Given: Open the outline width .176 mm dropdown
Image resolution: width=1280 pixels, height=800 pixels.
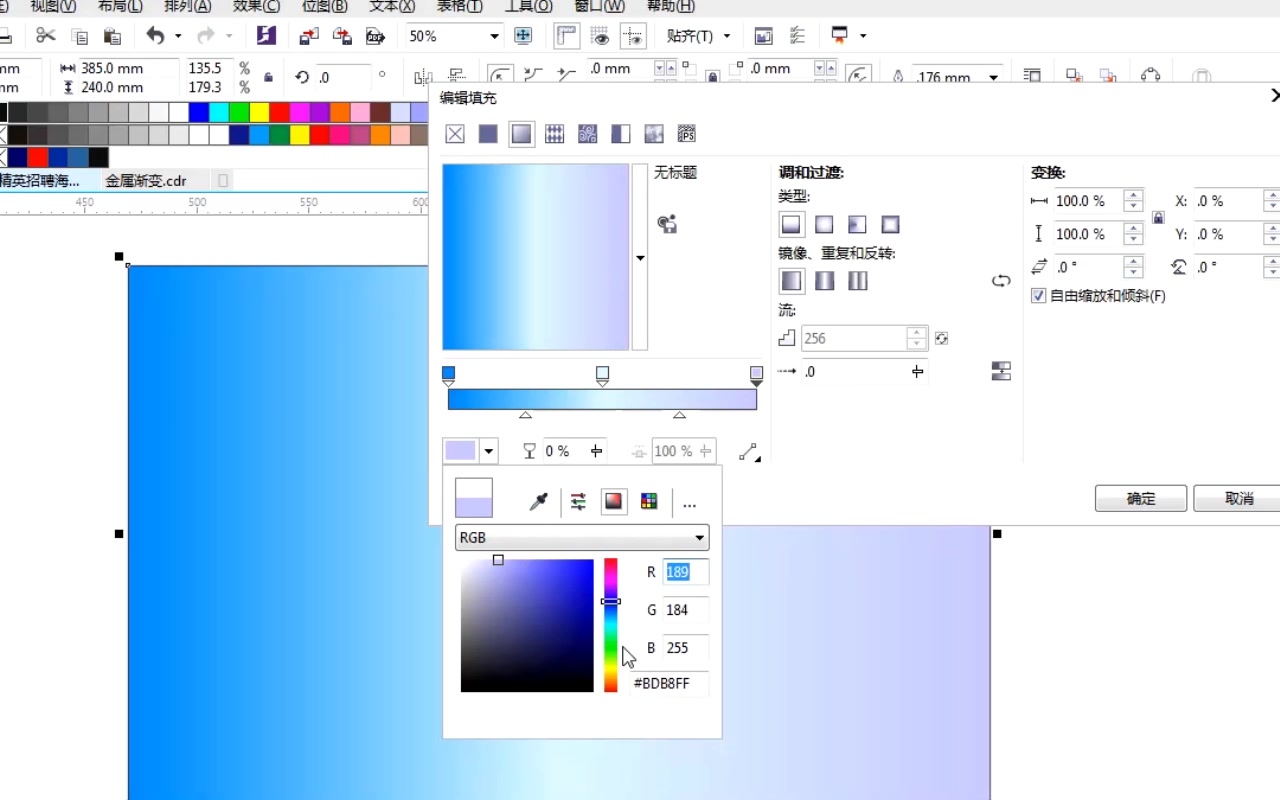Looking at the screenshot, I should [993, 77].
